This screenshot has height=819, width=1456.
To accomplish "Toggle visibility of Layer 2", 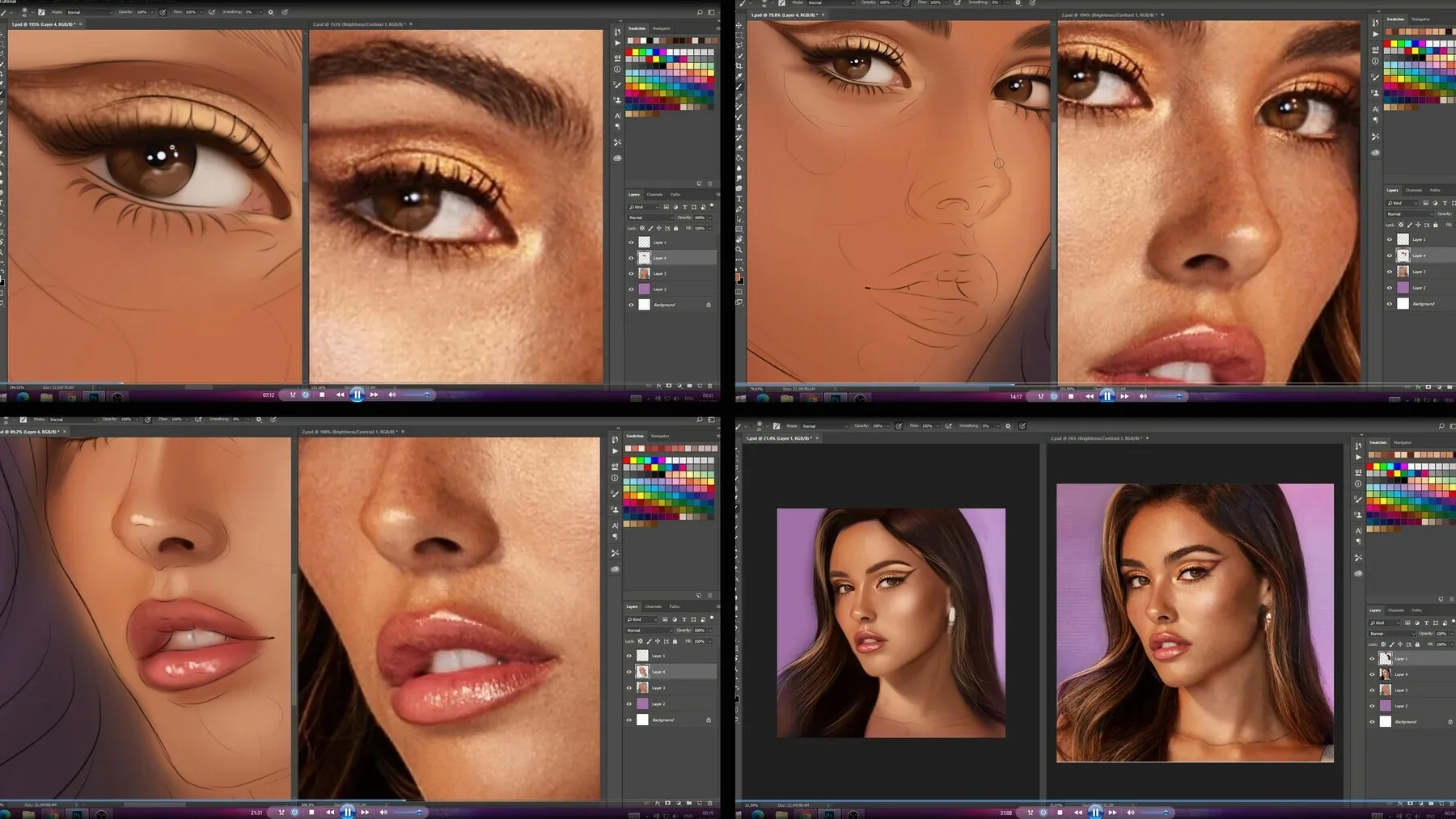I will click(631, 289).
